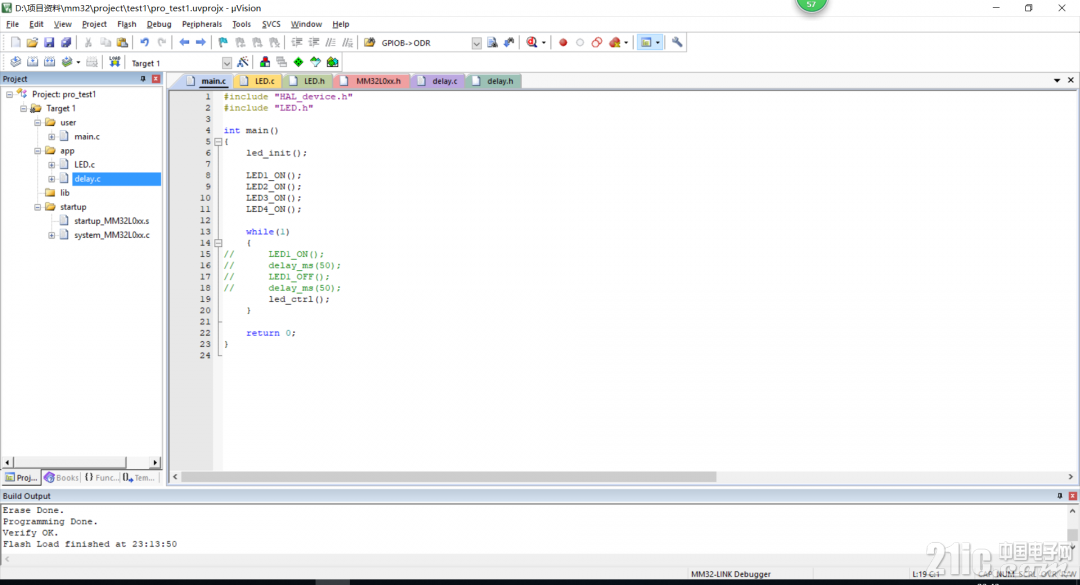Undo the last edit
1080x585 pixels.
click(145, 43)
